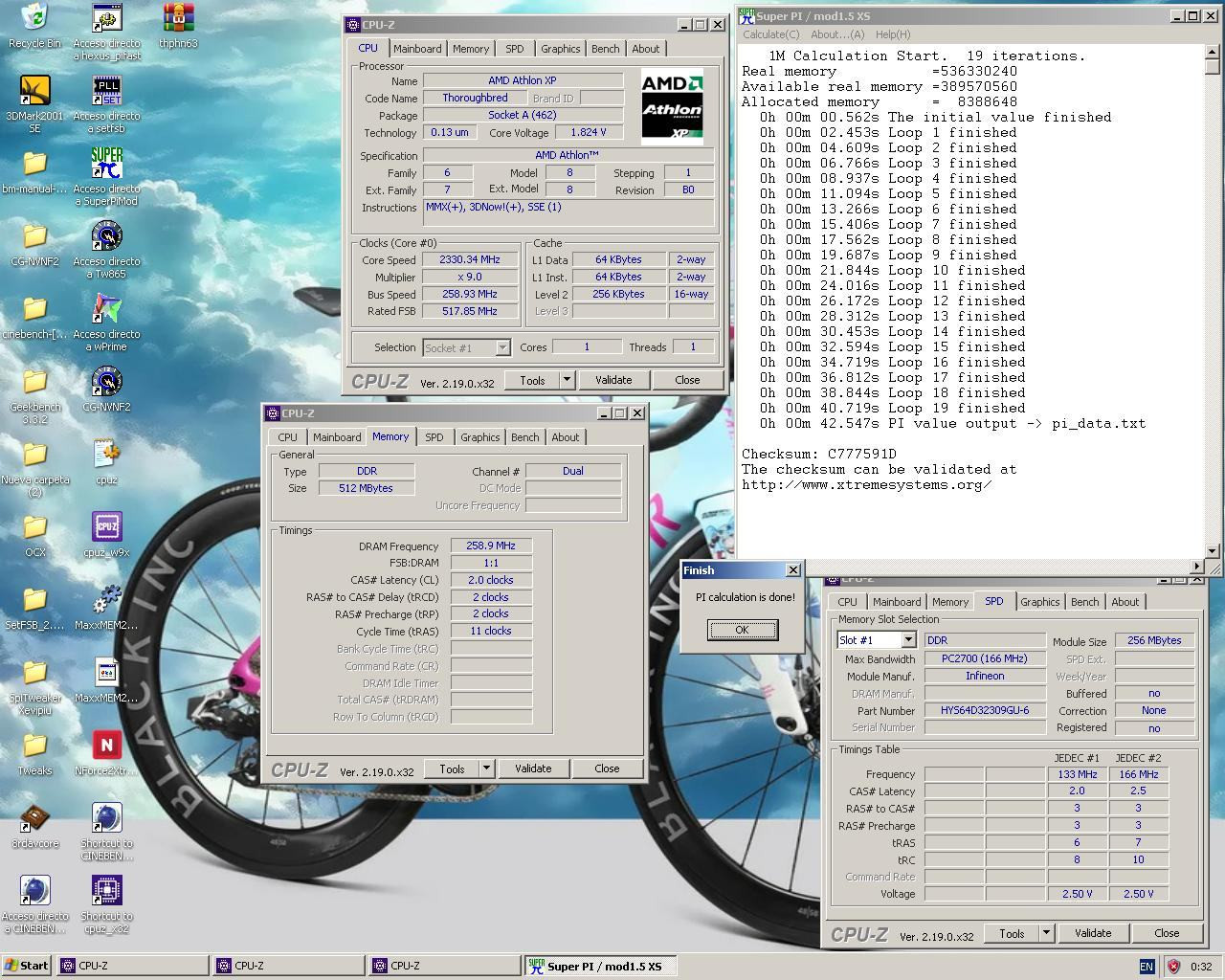1225x980 pixels.
Task: Click the Super PI title bar icon
Action: coord(746,15)
